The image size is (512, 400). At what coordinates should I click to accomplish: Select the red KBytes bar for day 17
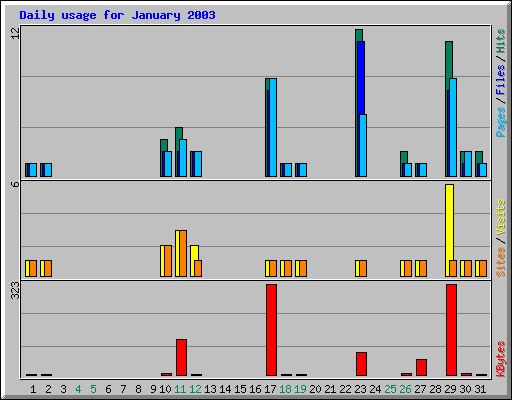click(x=271, y=330)
